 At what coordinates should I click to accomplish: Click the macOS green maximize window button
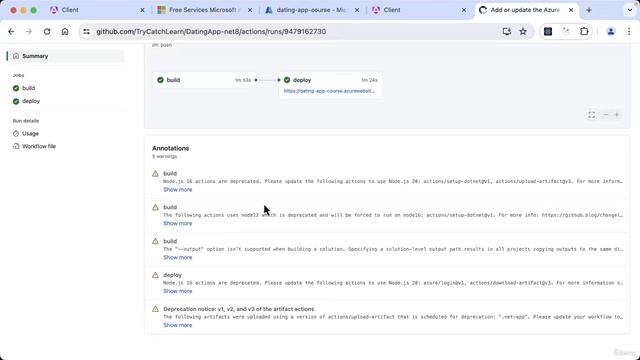click(x=33, y=10)
